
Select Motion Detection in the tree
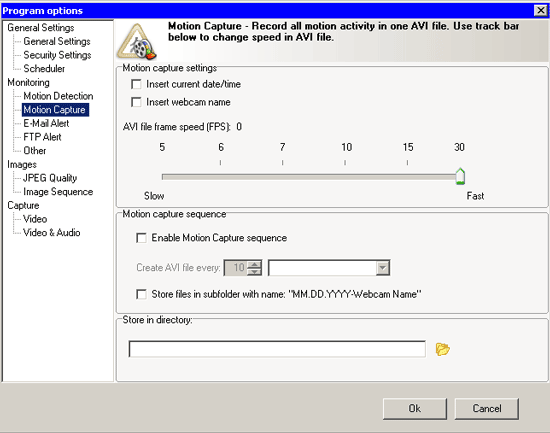58,96
